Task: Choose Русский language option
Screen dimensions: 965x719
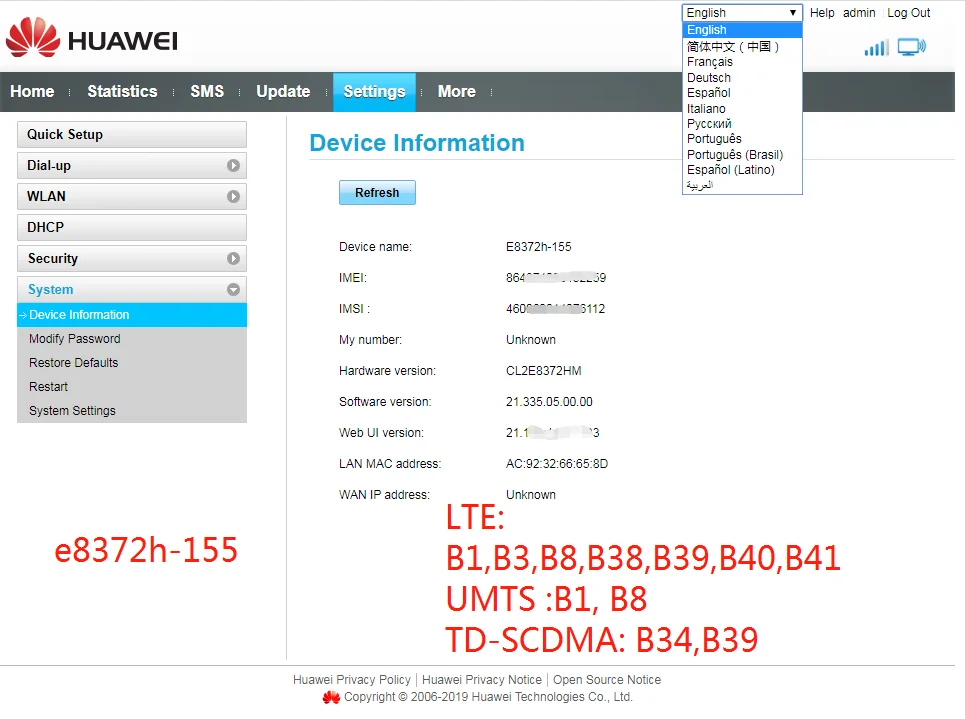Action: (x=742, y=124)
